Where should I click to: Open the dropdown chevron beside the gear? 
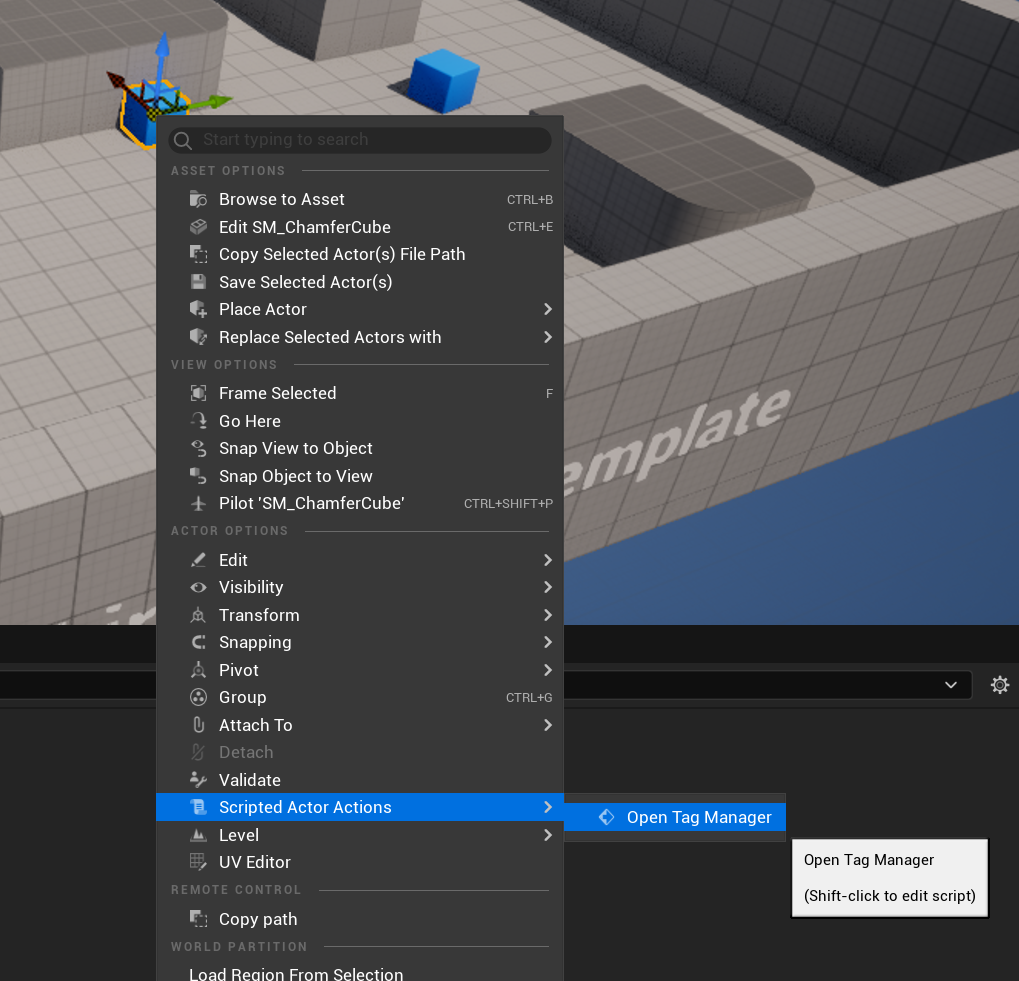click(950, 685)
